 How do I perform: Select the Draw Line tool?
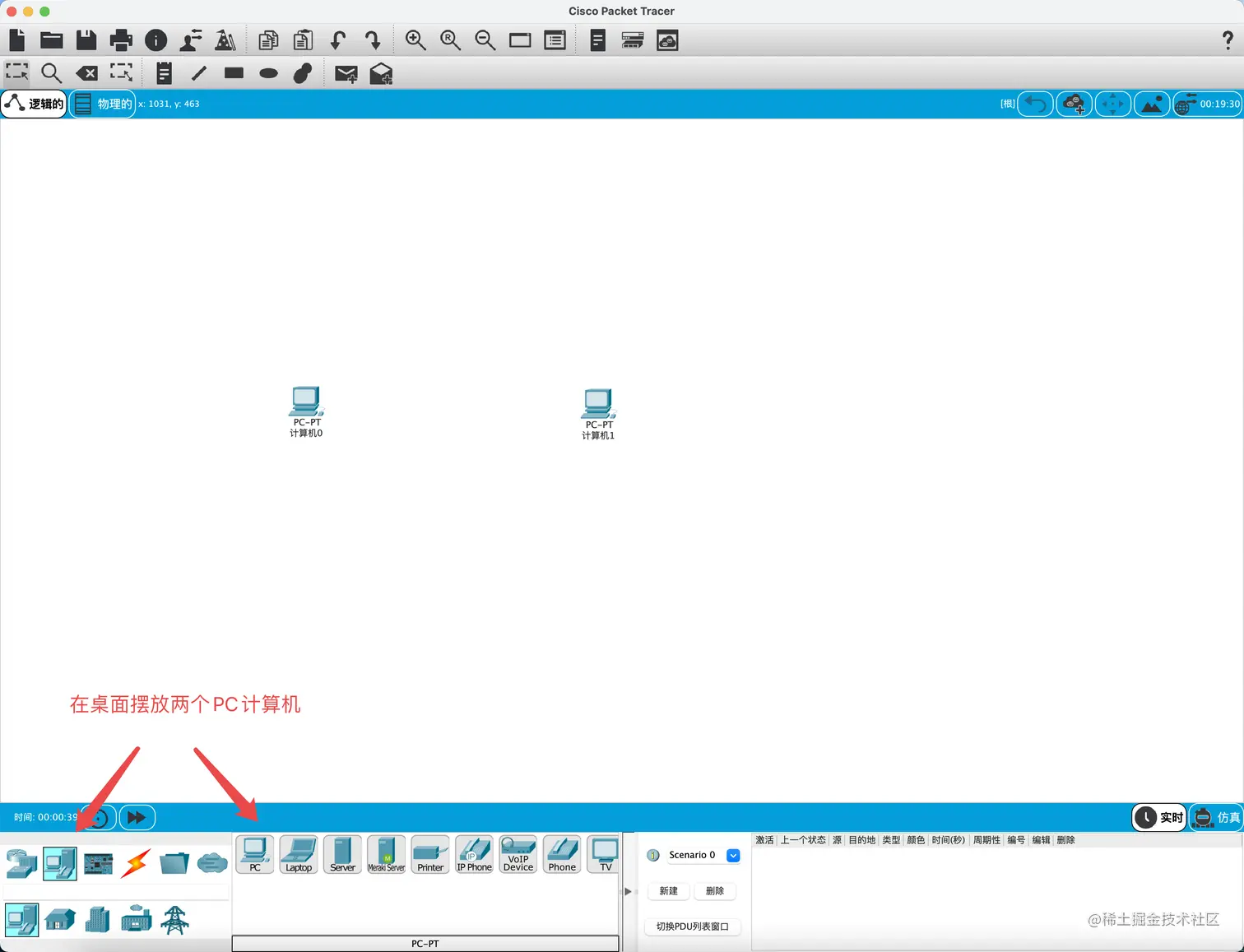tap(199, 73)
